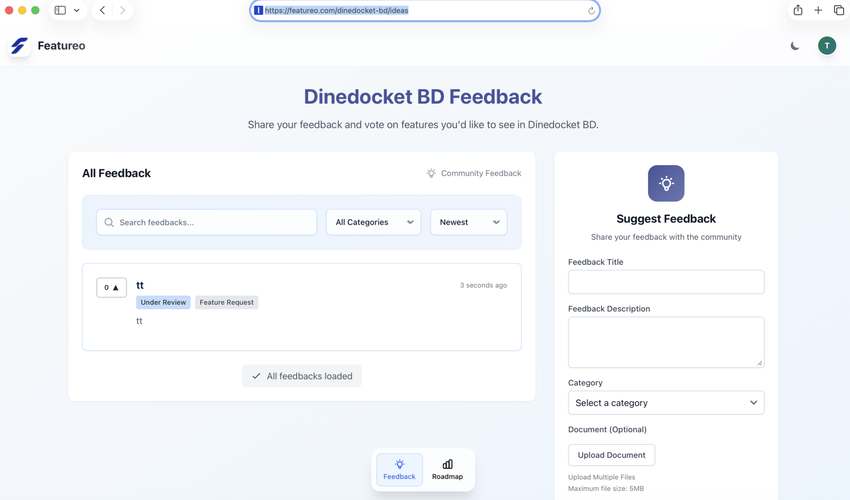The width and height of the screenshot is (850, 500).
Task: Go back with browser back arrow
Action: 102,10
